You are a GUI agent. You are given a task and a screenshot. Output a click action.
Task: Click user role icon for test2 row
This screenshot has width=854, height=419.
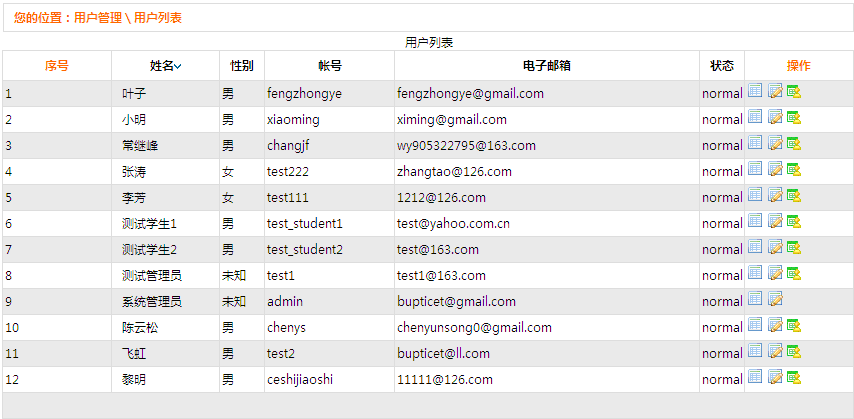(794, 351)
